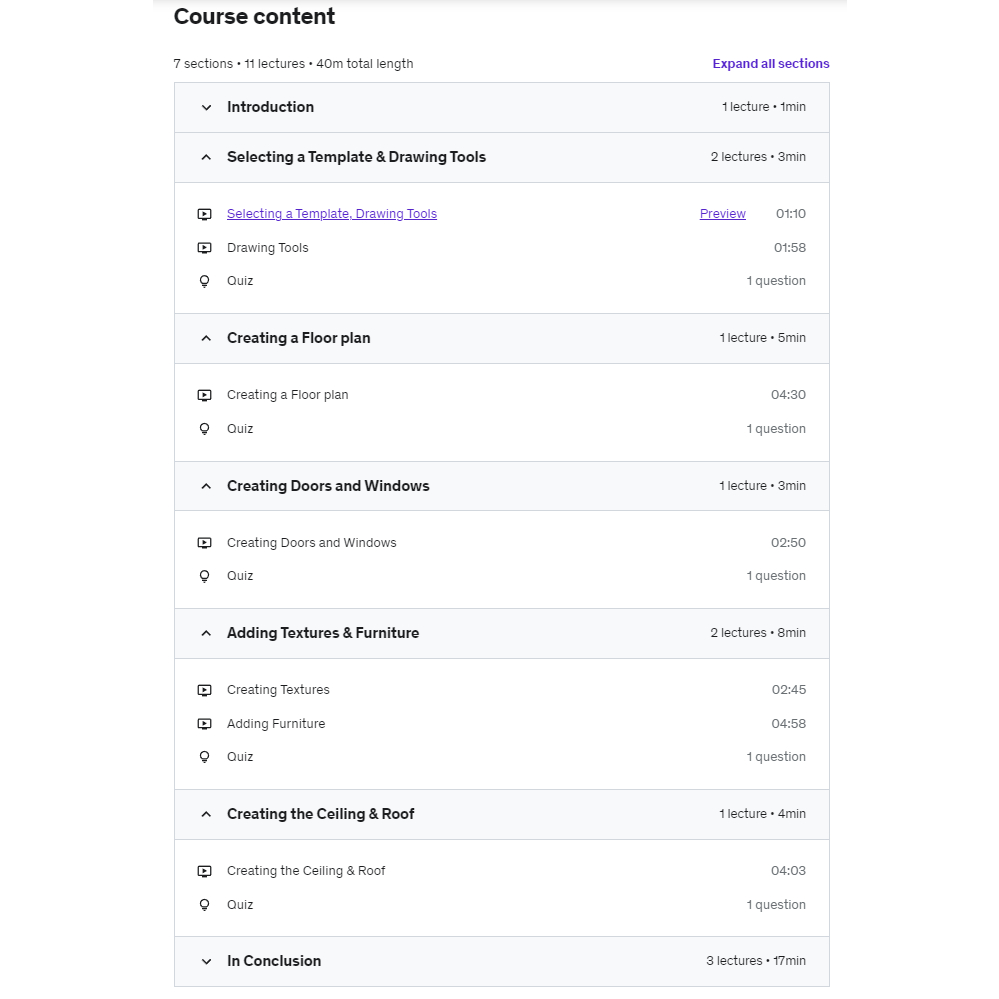
Task: Collapse the Creating Doors and Windows chevron
Action: pos(206,486)
